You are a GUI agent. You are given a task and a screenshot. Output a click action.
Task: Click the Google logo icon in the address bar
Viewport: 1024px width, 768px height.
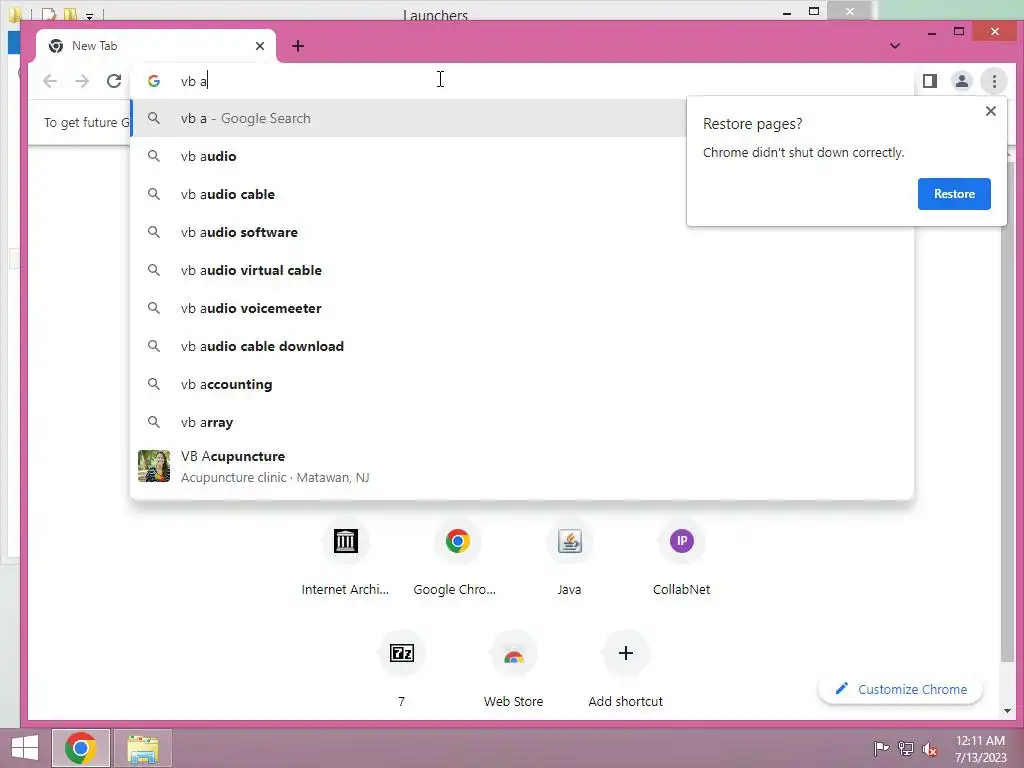(x=154, y=81)
